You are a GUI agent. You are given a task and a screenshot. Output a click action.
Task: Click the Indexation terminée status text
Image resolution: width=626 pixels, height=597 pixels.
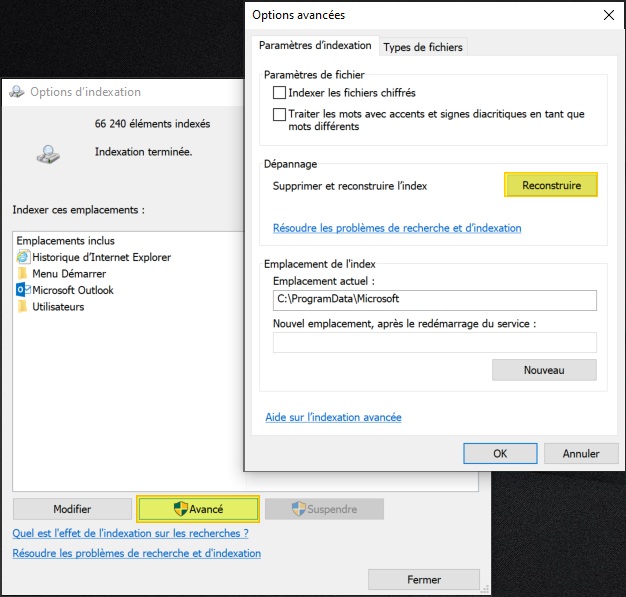(143, 152)
